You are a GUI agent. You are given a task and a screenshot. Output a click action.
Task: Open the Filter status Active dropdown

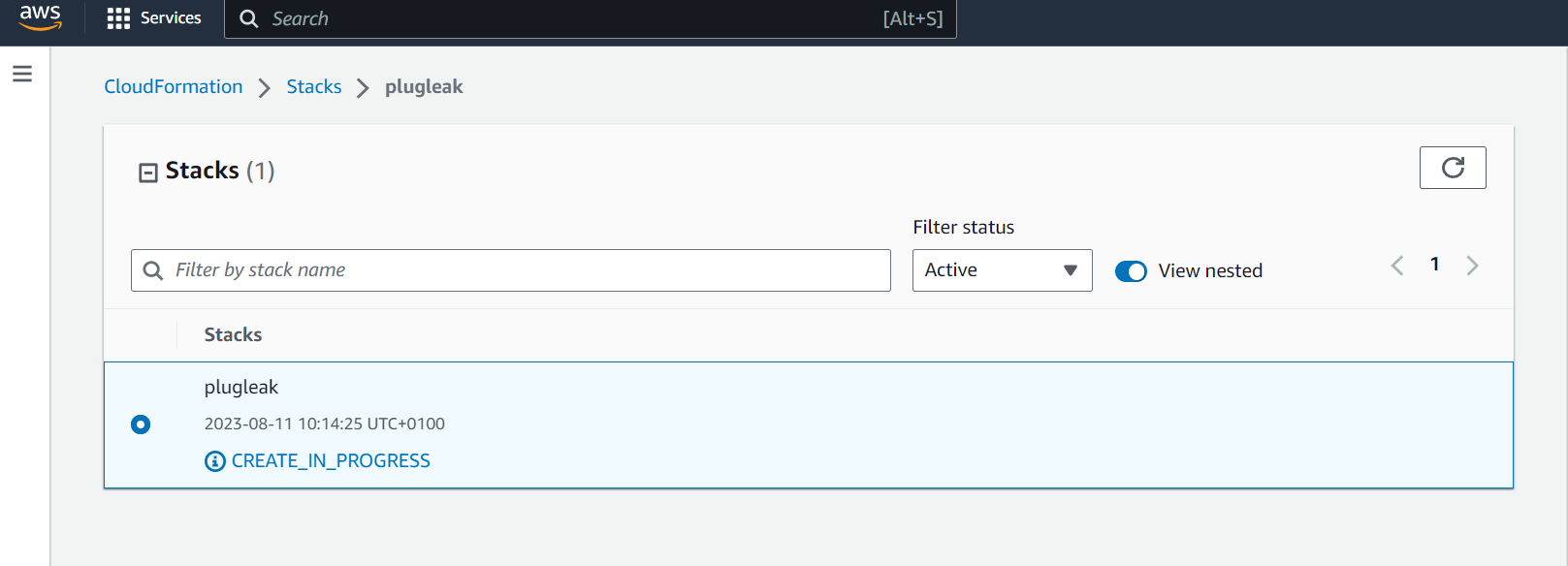pos(1003,270)
